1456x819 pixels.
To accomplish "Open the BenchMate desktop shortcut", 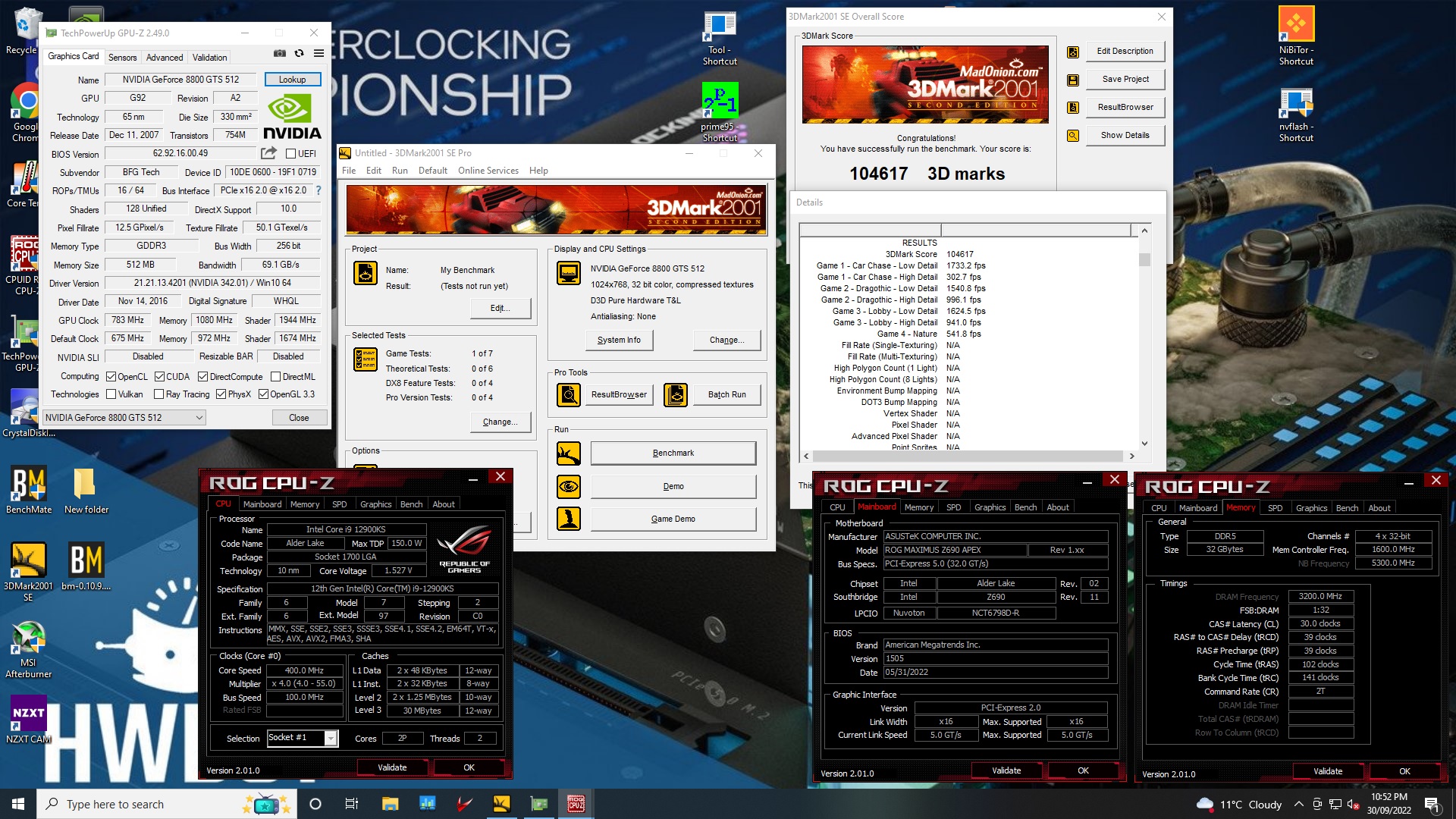I will (29, 490).
